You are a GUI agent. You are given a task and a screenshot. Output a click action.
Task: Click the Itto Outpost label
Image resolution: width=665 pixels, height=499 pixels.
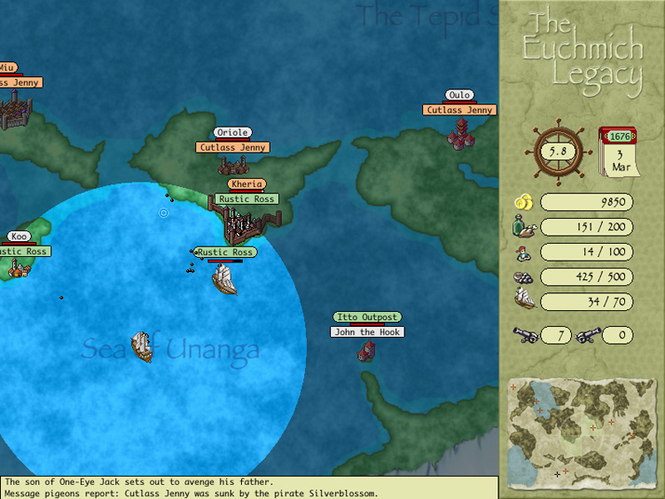point(367,317)
